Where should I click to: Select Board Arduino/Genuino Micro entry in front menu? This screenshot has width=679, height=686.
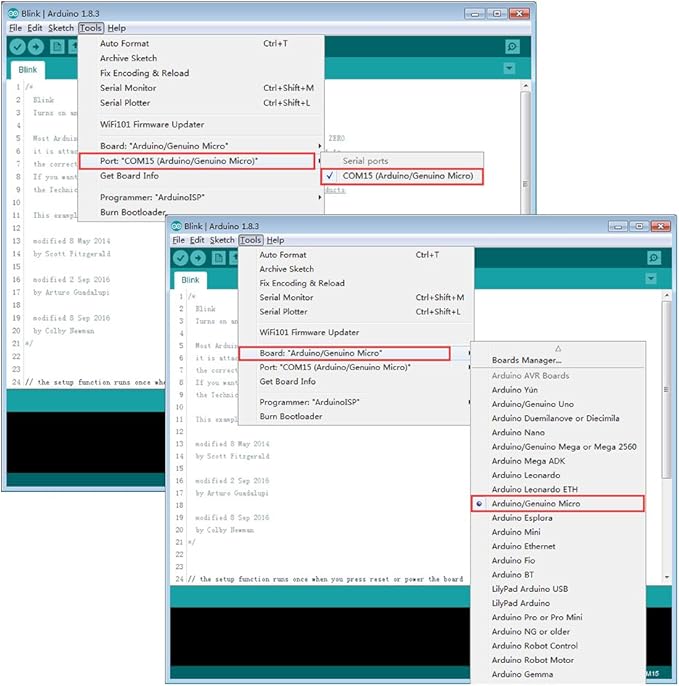point(345,353)
